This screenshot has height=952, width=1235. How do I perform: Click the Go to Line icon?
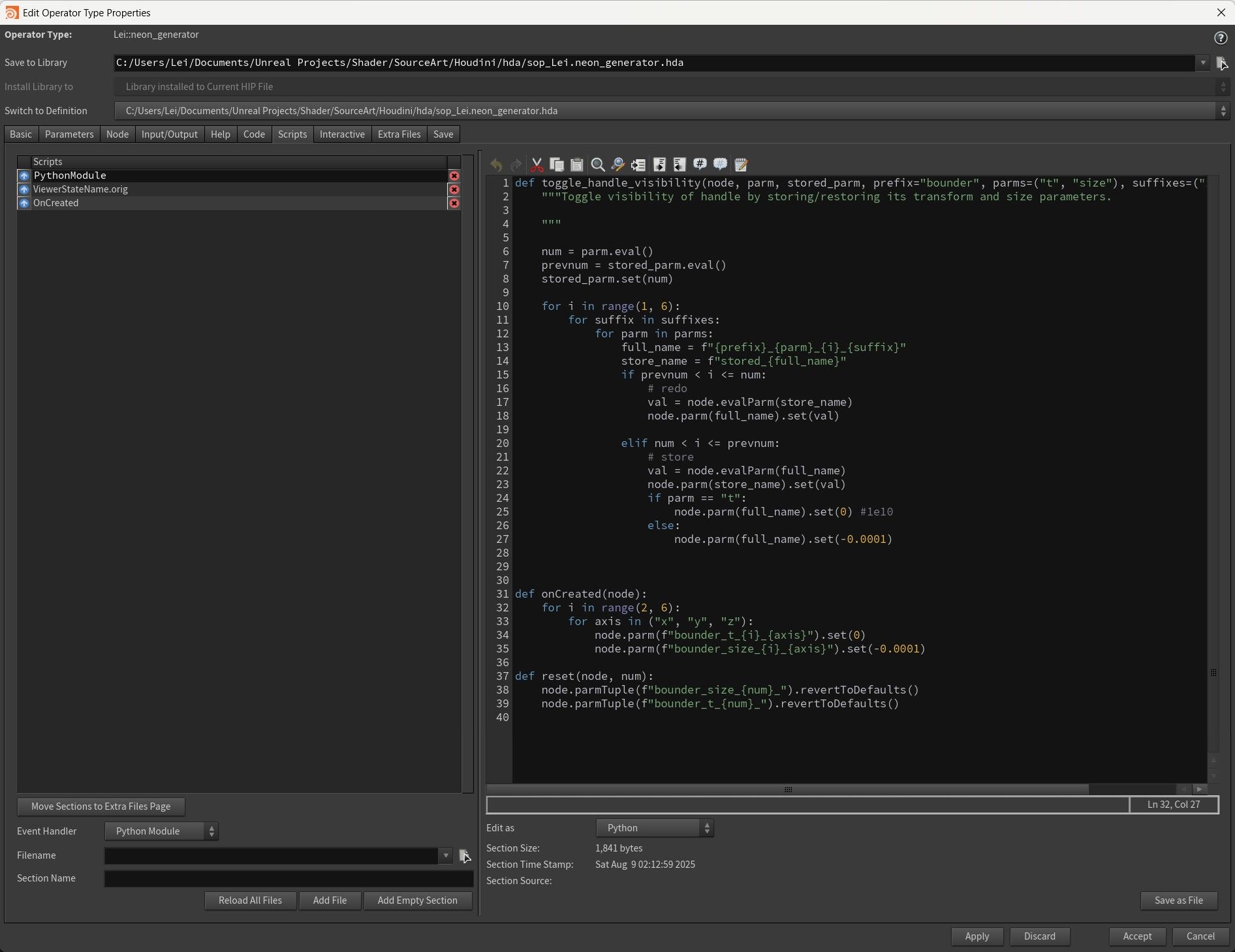pyautogui.click(x=638, y=164)
